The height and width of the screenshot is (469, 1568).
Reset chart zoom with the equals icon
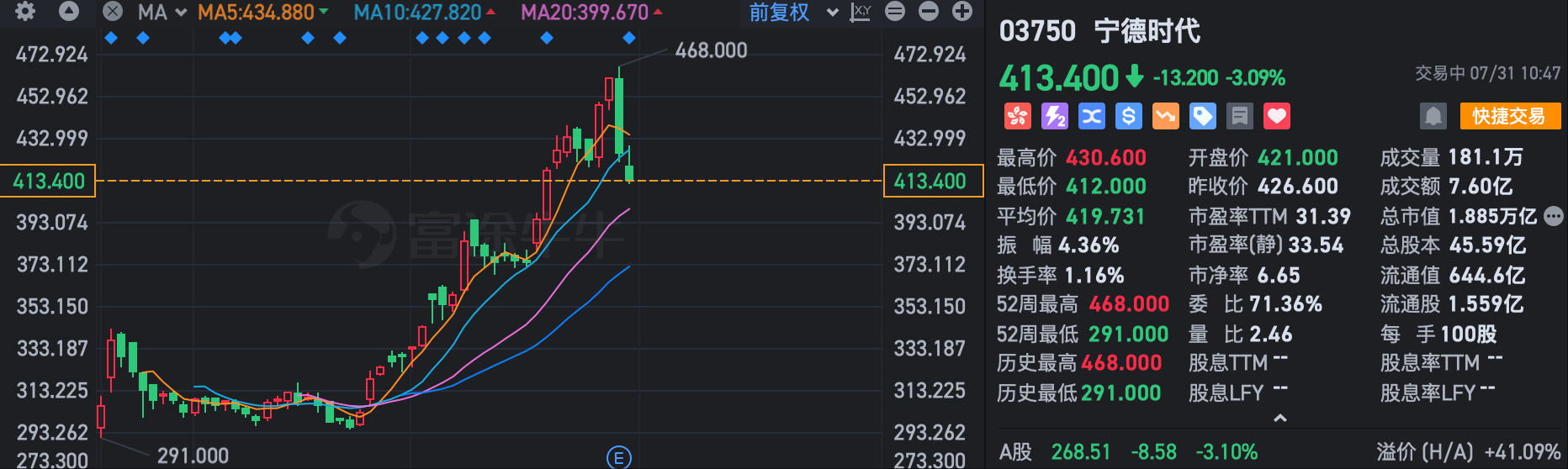(895, 12)
